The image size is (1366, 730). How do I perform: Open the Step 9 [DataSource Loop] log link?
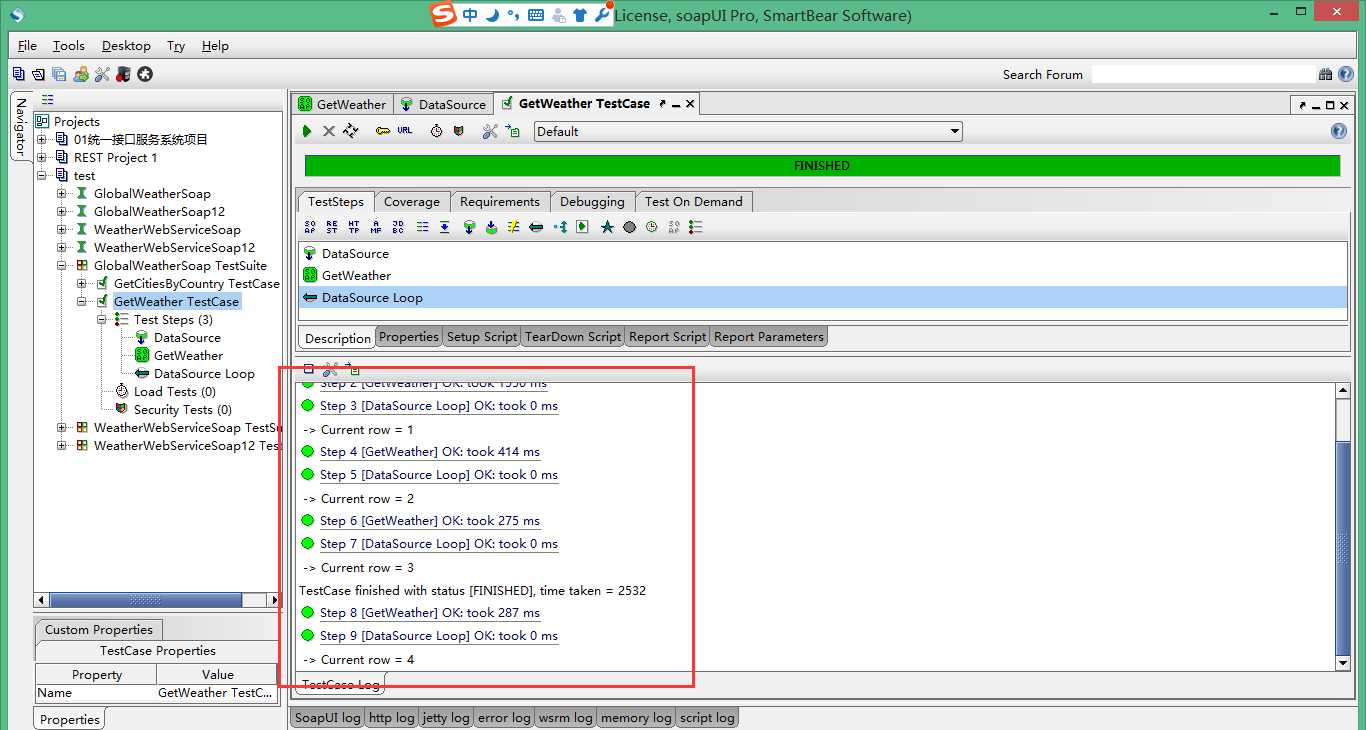439,636
